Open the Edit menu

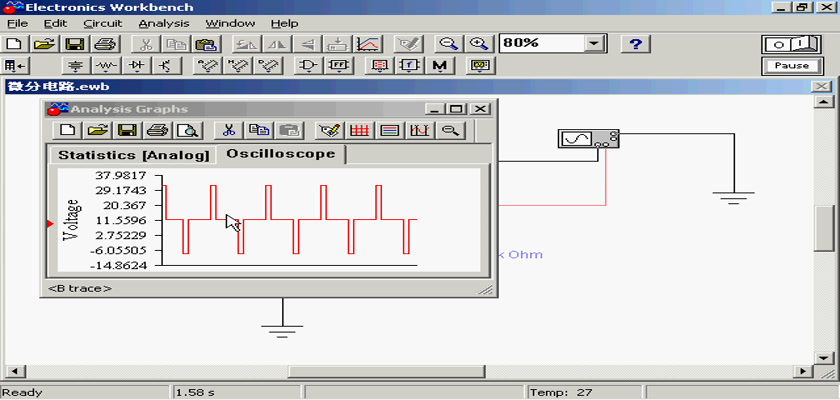(55, 24)
